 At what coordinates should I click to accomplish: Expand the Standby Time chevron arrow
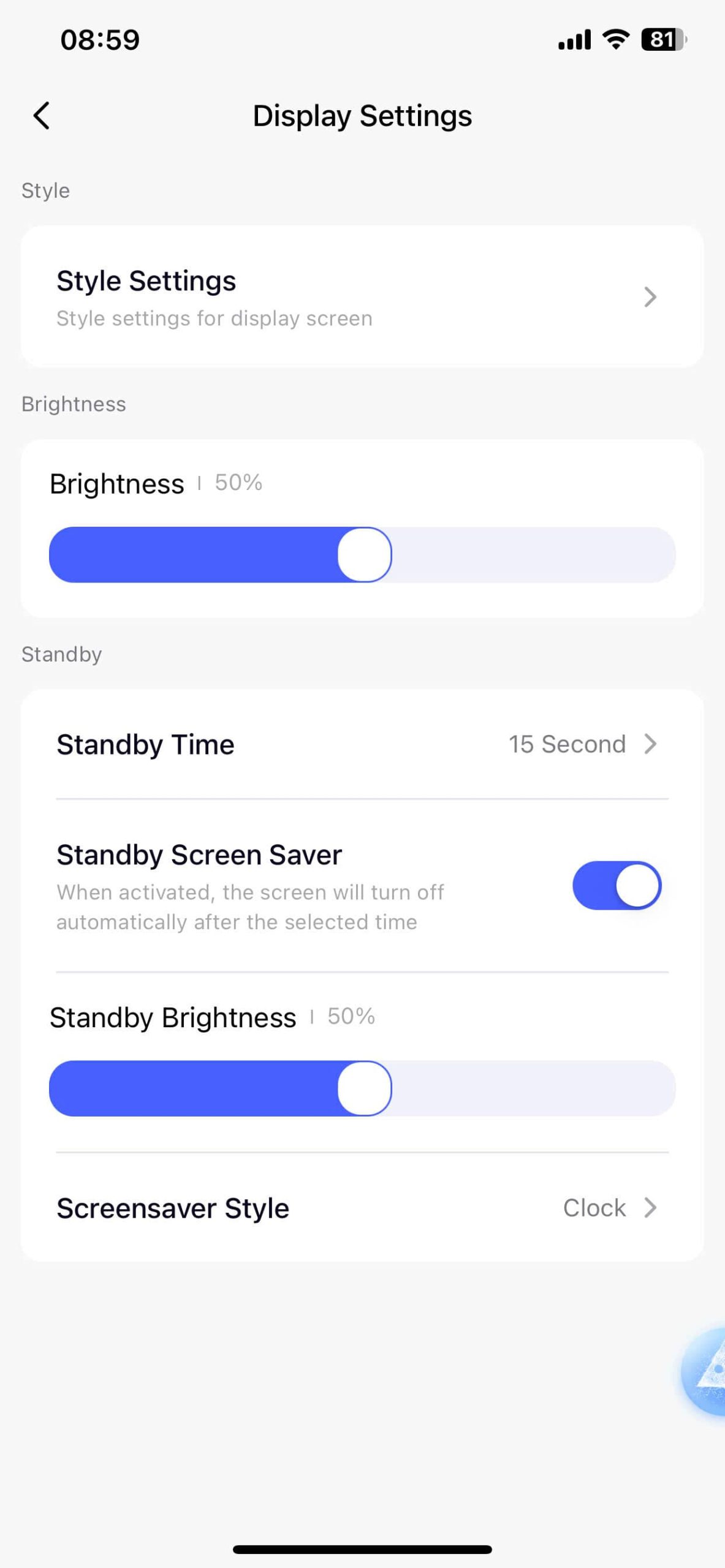pyautogui.click(x=650, y=744)
